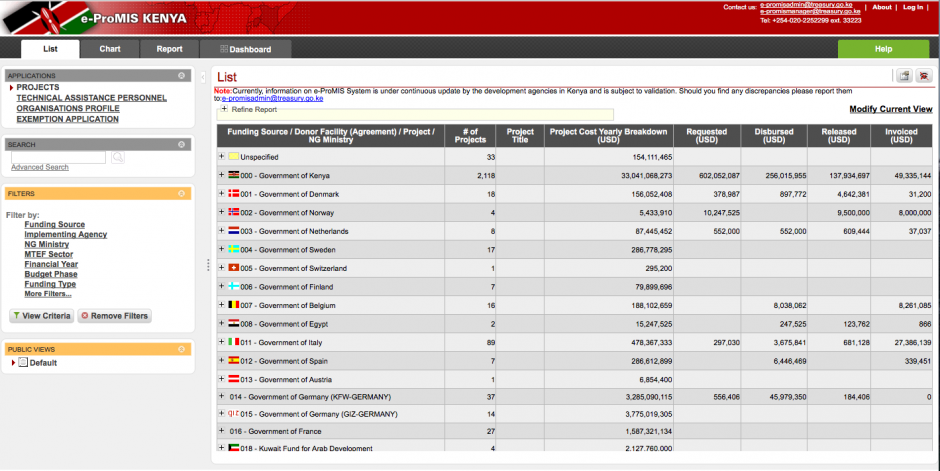Switch to the Chart tab
The height and width of the screenshot is (471, 940).
(x=110, y=49)
